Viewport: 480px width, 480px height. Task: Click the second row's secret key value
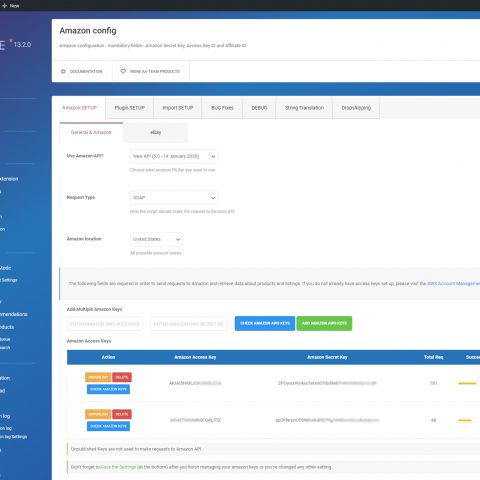(x=327, y=420)
